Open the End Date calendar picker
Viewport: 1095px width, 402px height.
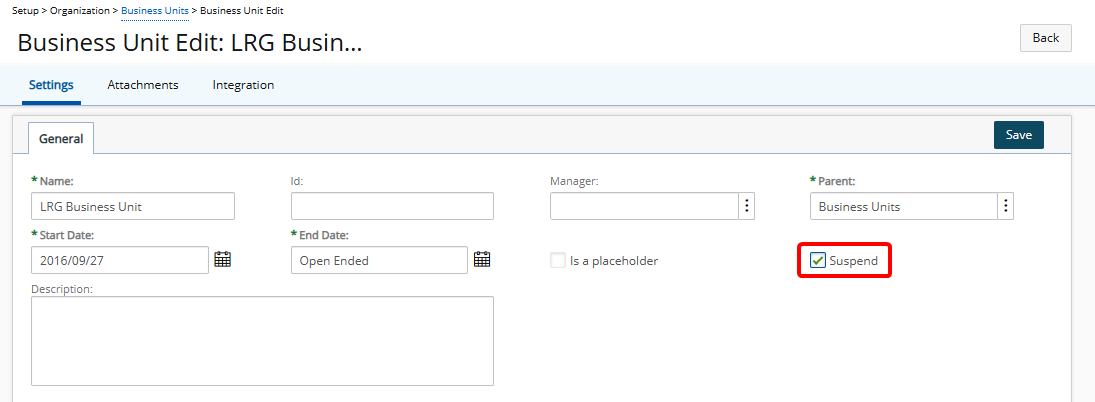pyautogui.click(x=482, y=260)
